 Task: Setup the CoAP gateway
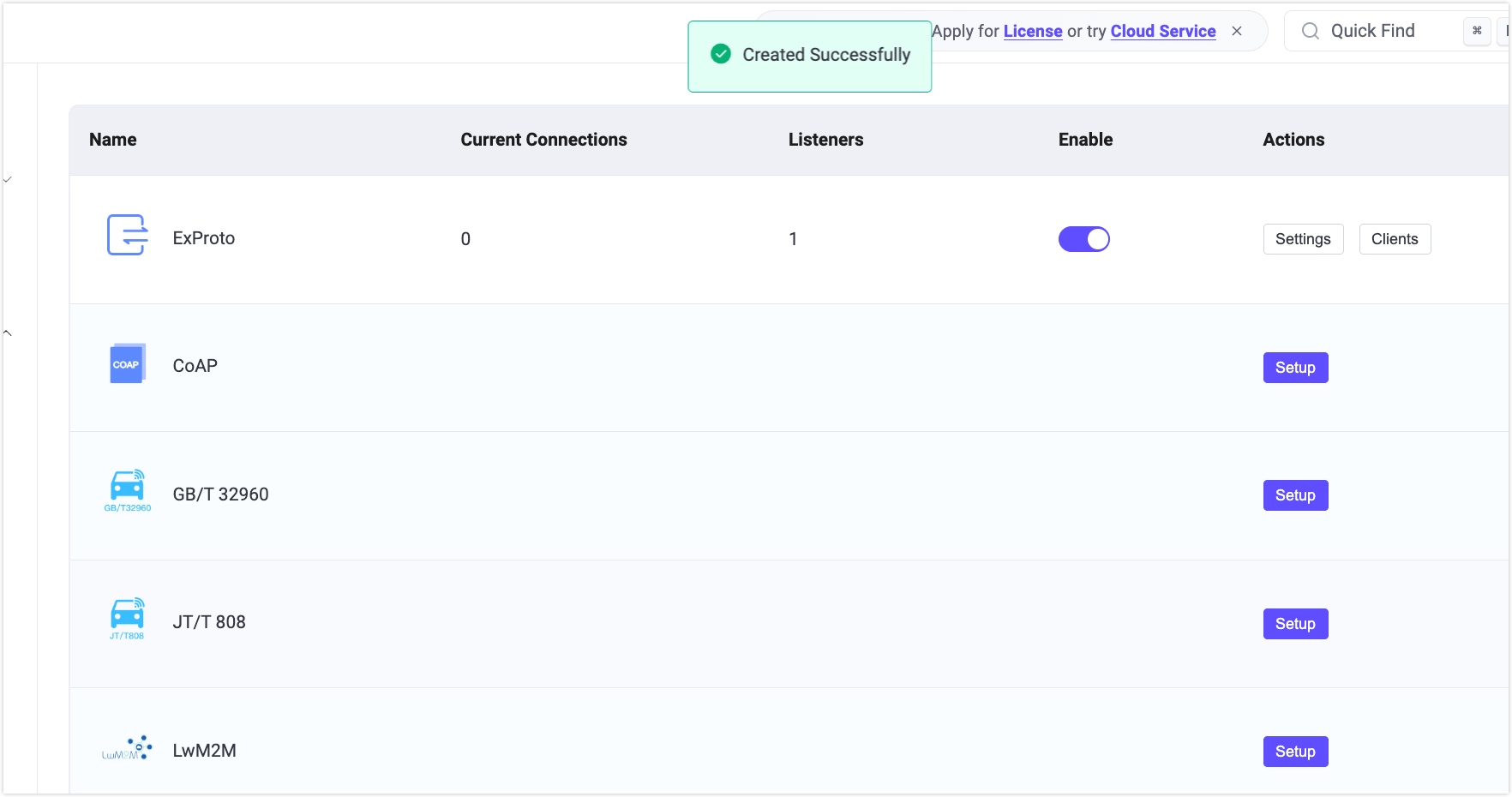click(x=1295, y=367)
